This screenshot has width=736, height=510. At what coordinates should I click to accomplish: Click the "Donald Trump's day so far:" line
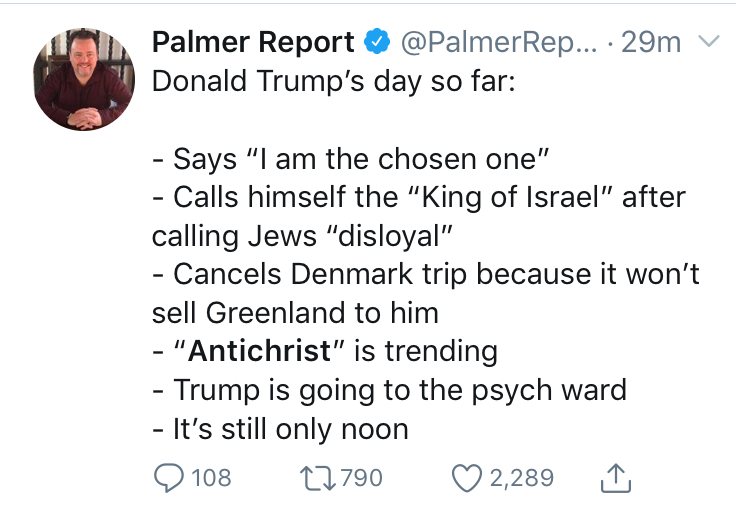point(334,81)
